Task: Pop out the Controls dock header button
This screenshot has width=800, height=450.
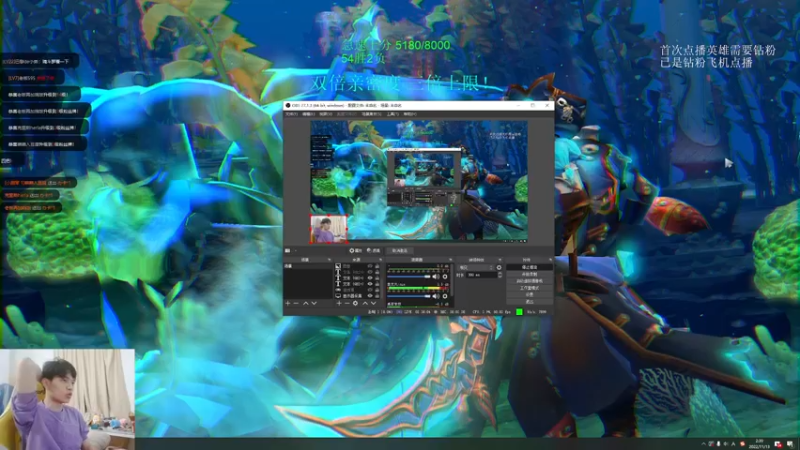Action: click(x=551, y=260)
